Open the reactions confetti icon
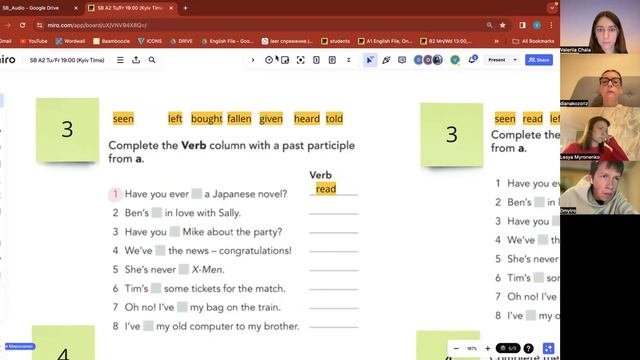This screenshot has height=360, width=640. pyautogui.click(x=386, y=60)
